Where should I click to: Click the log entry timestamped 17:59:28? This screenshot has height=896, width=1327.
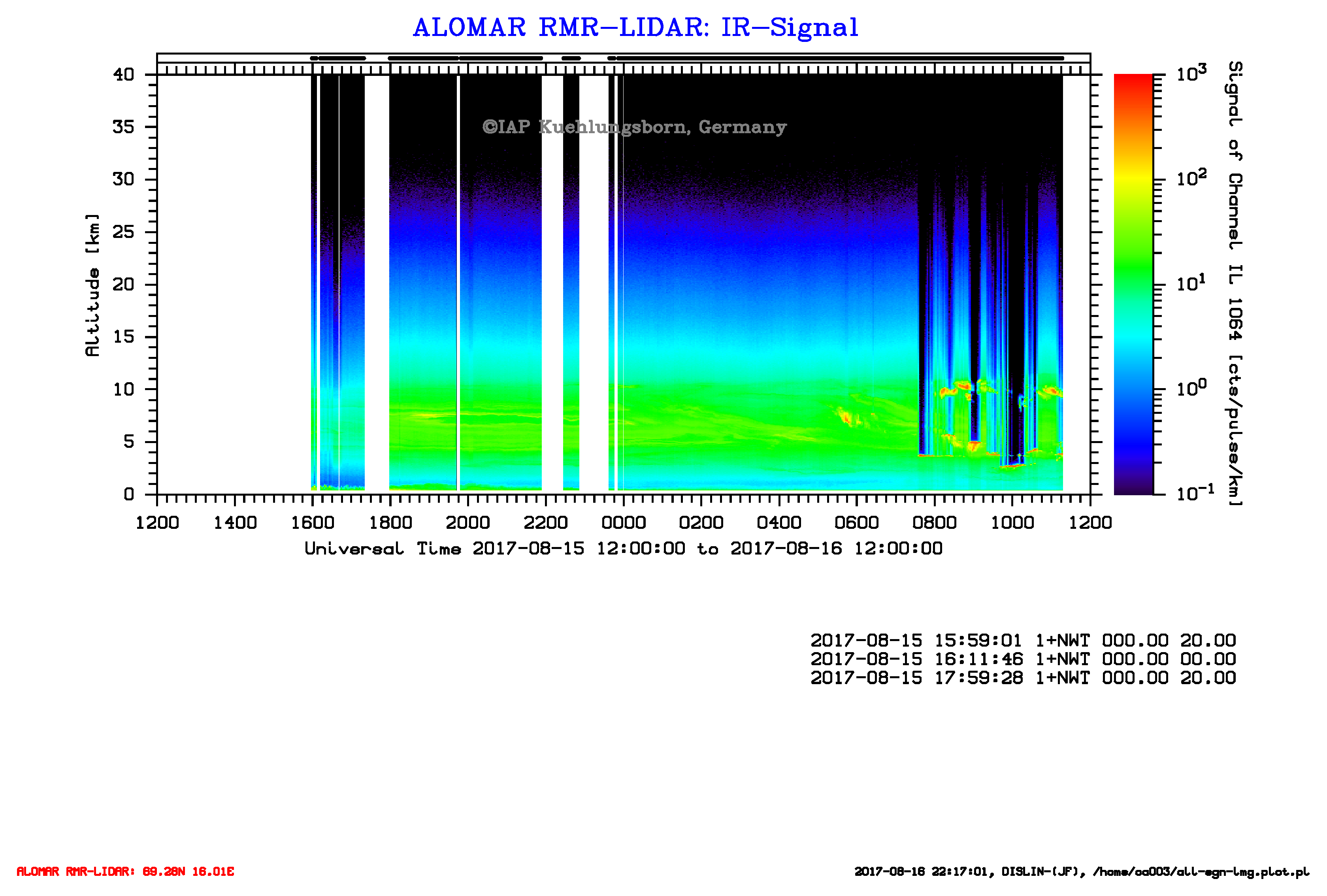1023,678
